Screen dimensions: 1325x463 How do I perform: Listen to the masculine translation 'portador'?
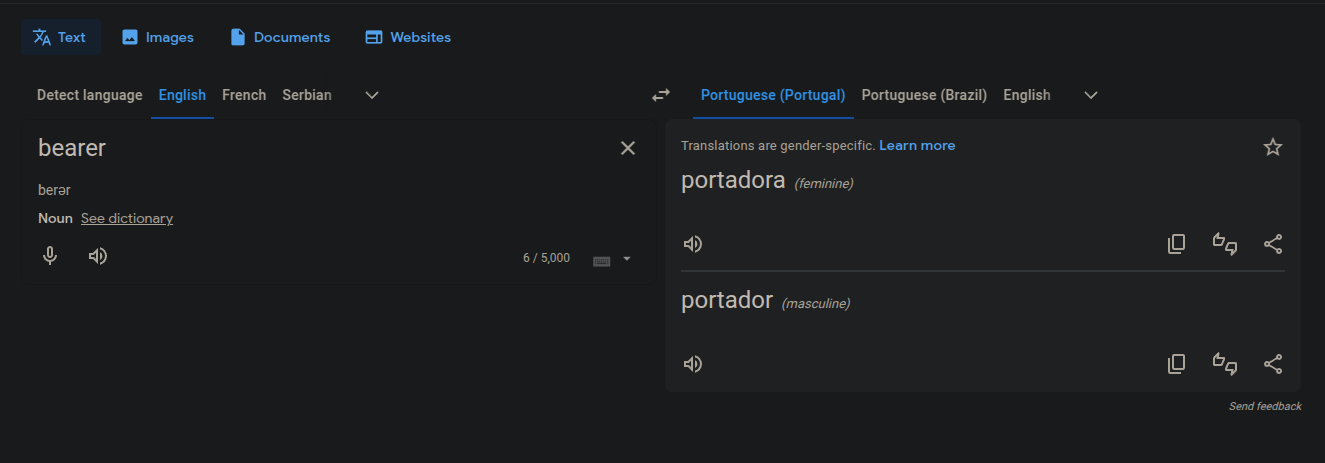point(692,364)
